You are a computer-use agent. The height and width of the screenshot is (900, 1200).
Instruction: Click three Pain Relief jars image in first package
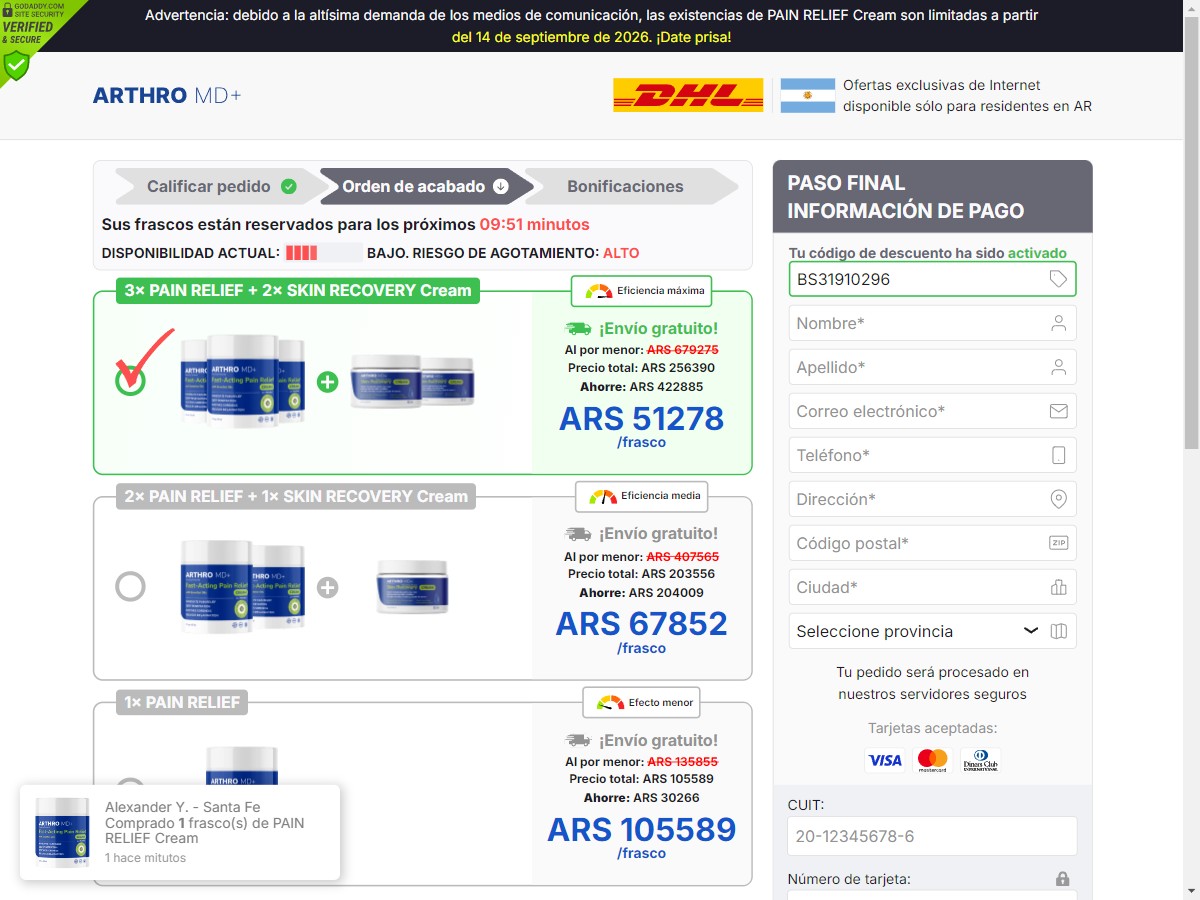point(242,381)
